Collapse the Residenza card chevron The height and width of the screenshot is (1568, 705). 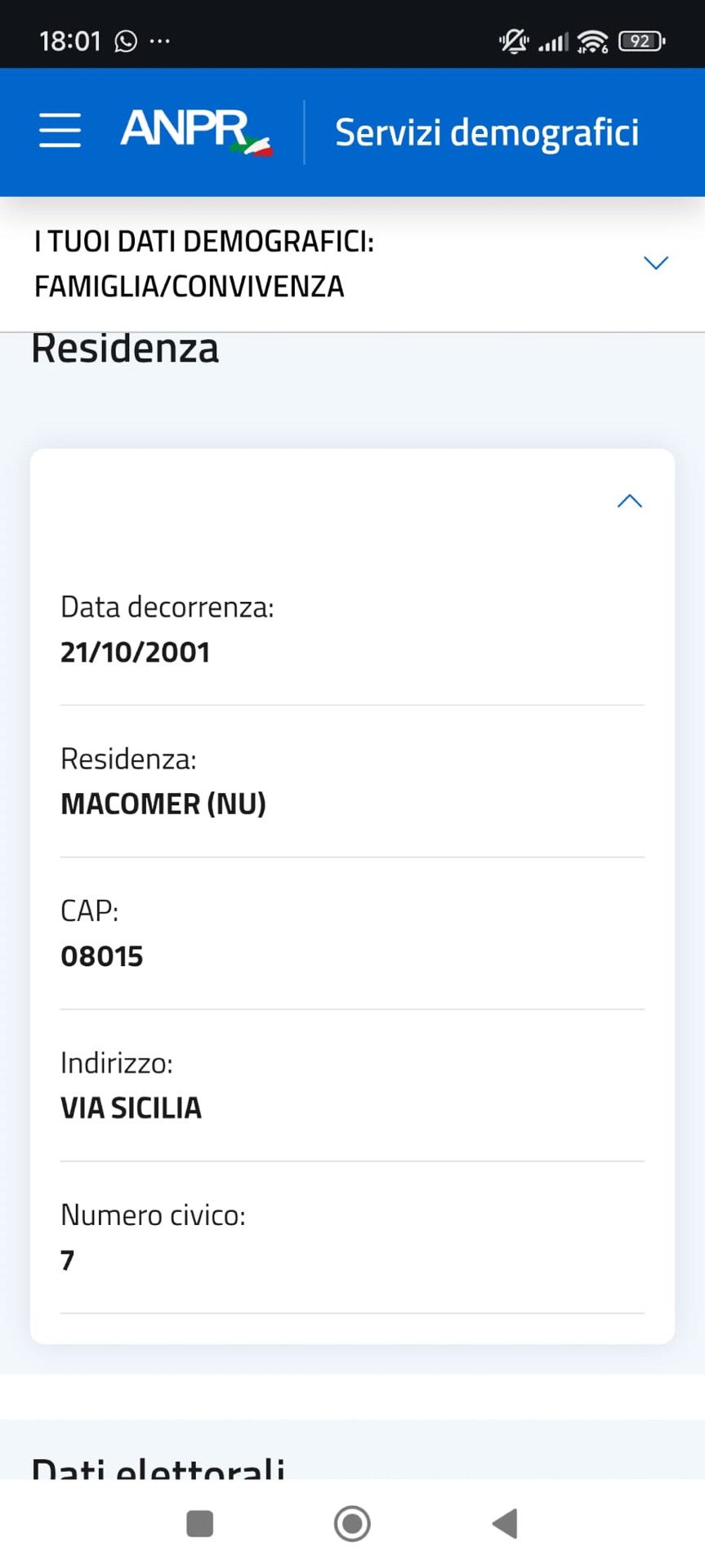(x=629, y=501)
